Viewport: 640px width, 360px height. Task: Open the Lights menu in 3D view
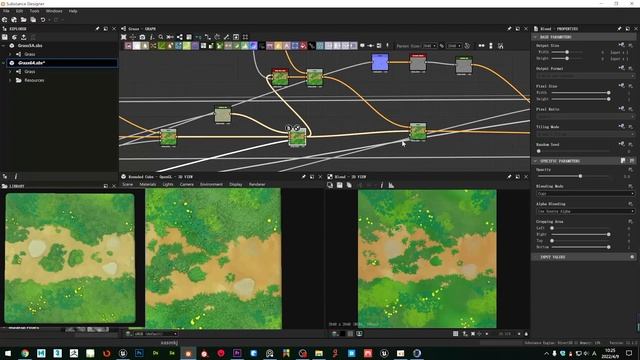point(168,184)
